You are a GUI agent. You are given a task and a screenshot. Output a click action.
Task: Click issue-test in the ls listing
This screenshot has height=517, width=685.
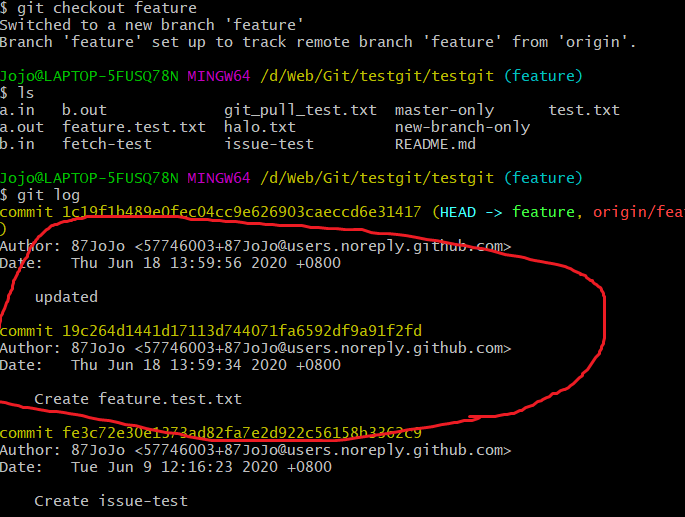[x=269, y=144]
